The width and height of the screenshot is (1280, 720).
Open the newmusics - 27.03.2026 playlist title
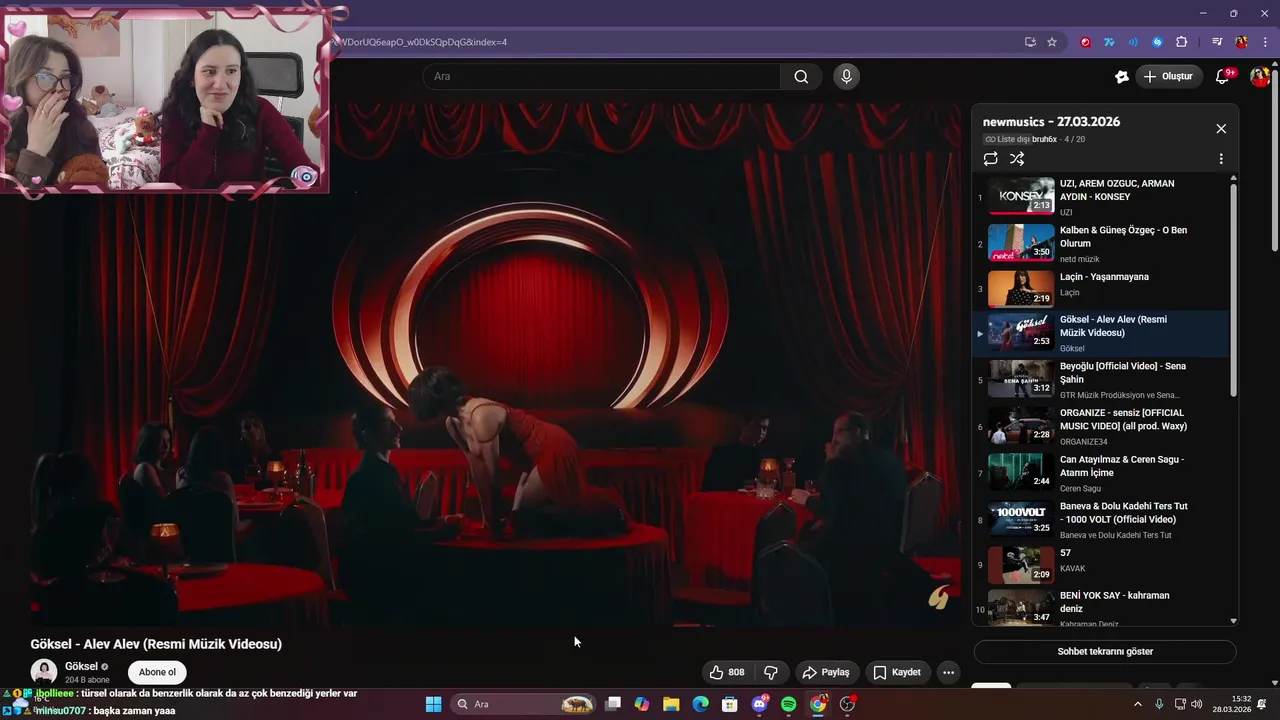pos(1051,121)
